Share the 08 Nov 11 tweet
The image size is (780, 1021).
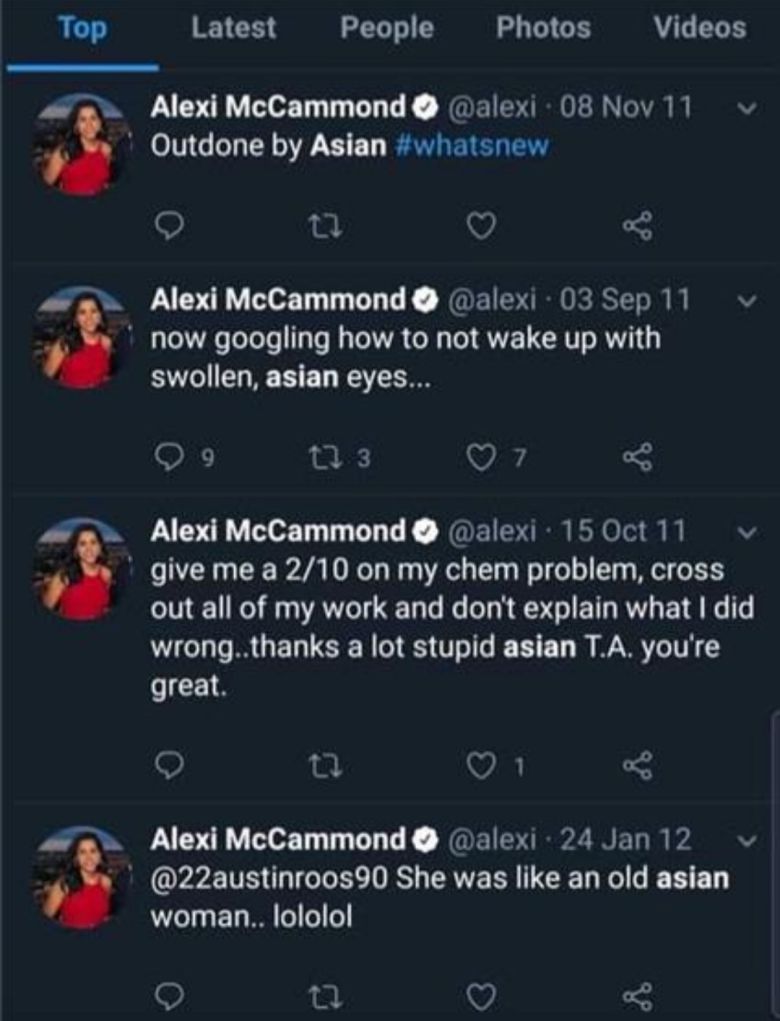point(636,228)
